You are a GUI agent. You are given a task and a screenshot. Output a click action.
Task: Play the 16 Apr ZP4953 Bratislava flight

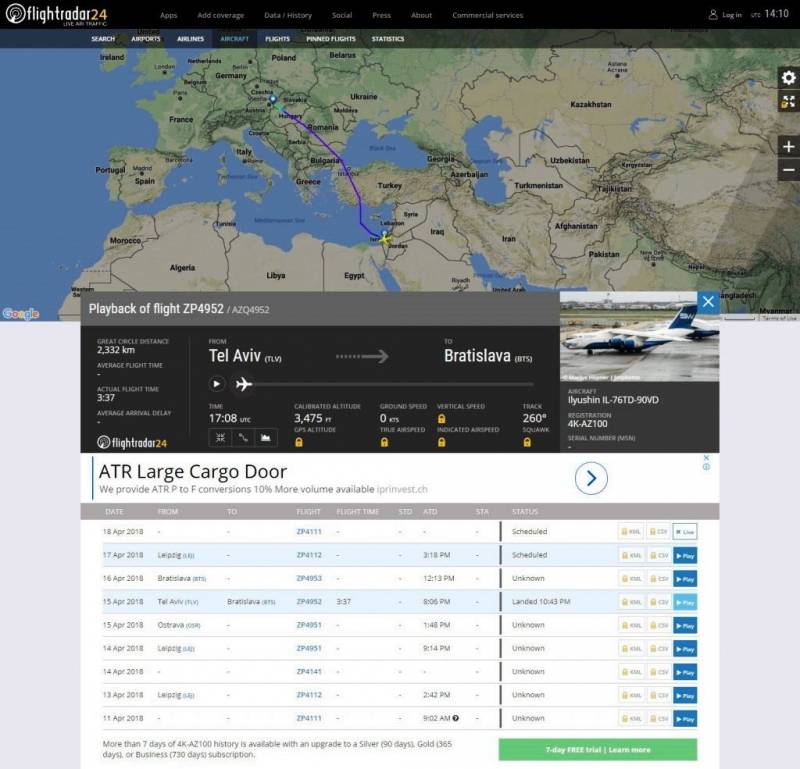[x=685, y=579]
